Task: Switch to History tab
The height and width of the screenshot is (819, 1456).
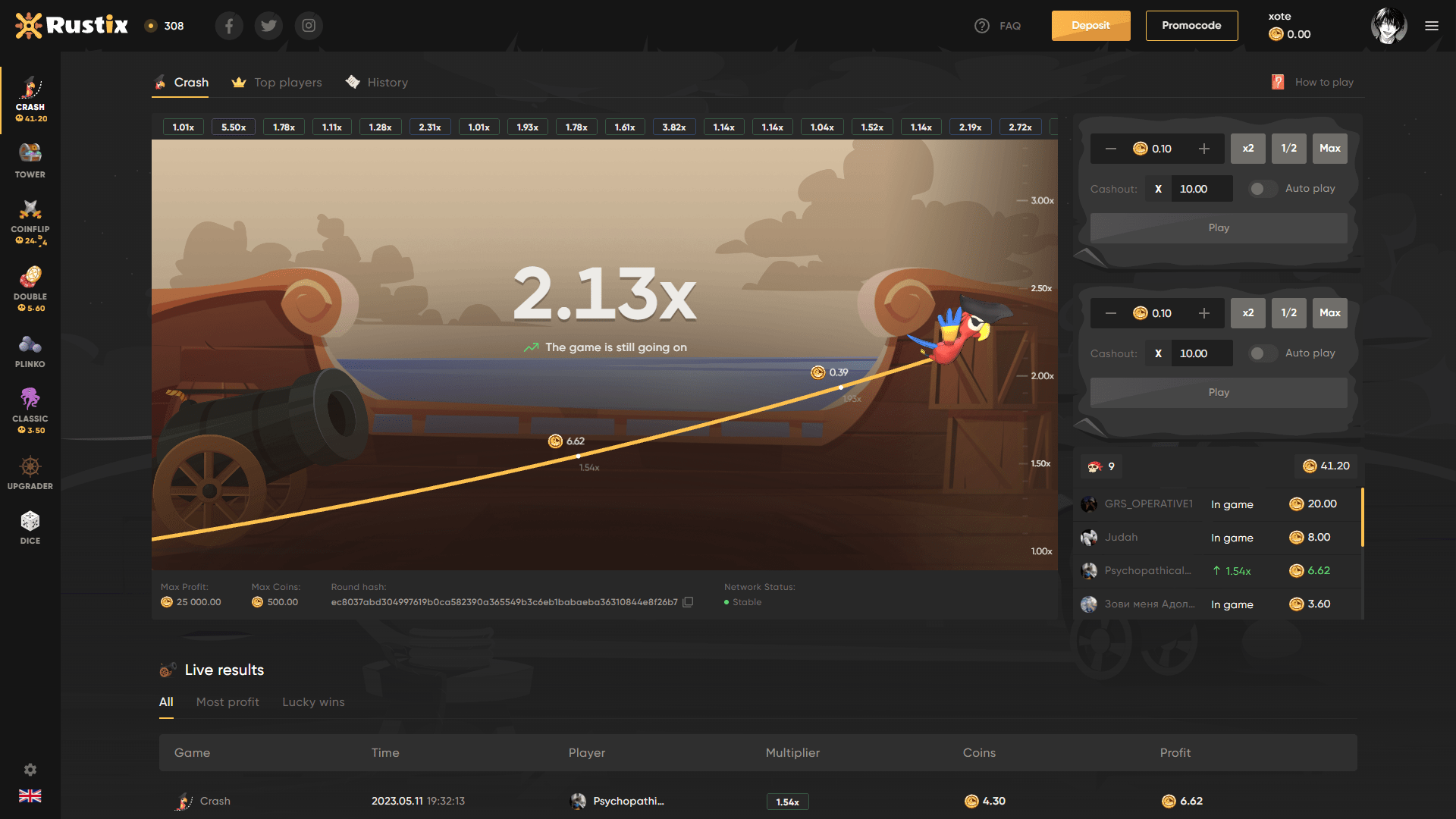Action: tap(387, 83)
